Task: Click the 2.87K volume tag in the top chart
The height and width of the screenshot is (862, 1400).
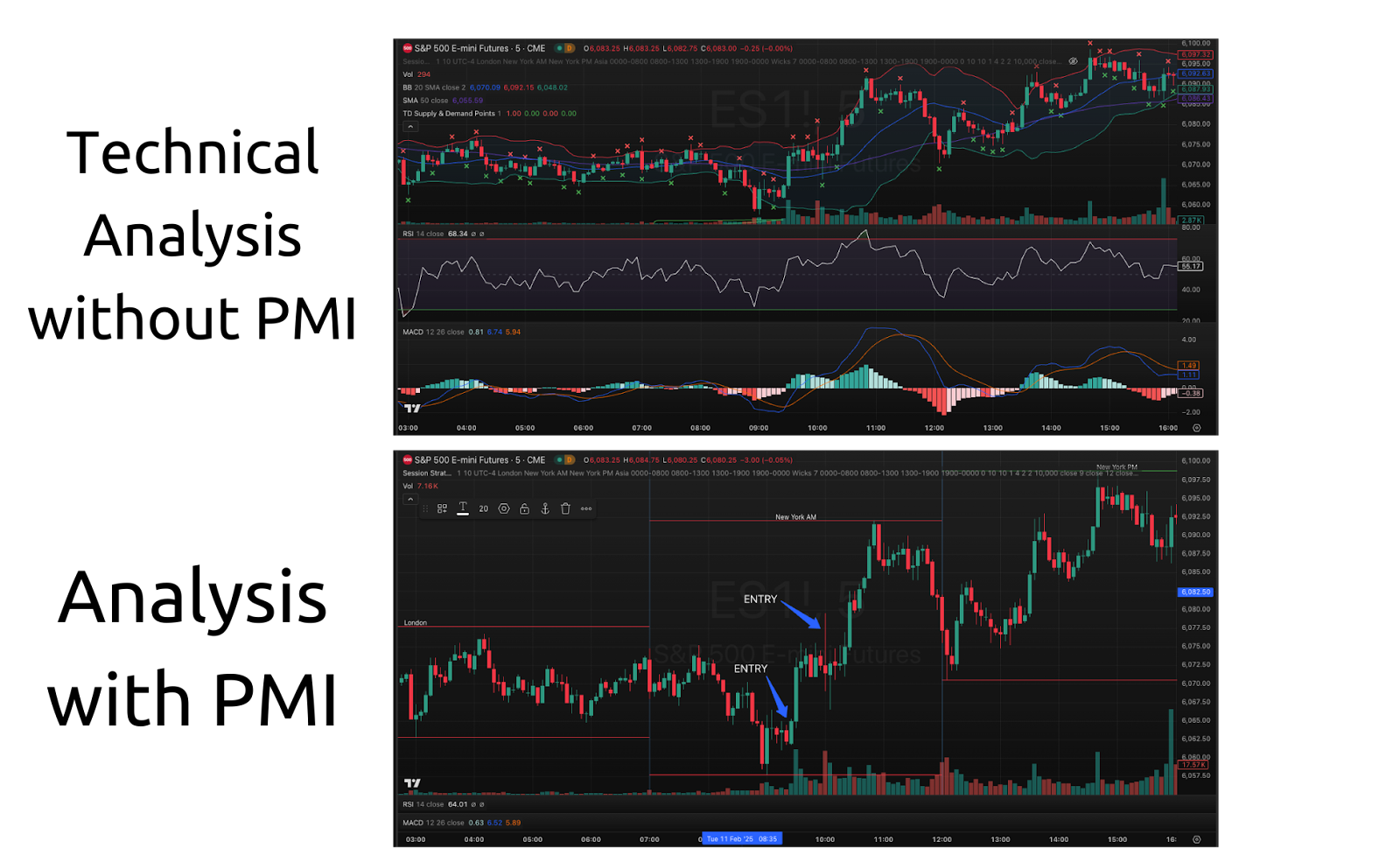Action: click(x=1191, y=220)
